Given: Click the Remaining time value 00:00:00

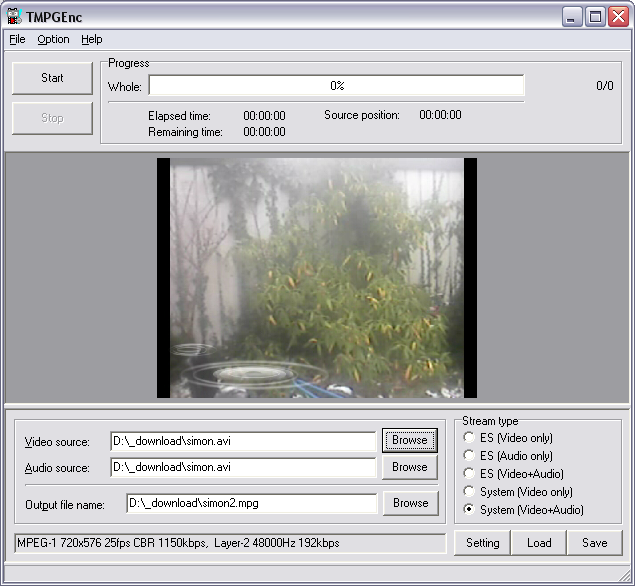Looking at the screenshot, I should (264, 132).
